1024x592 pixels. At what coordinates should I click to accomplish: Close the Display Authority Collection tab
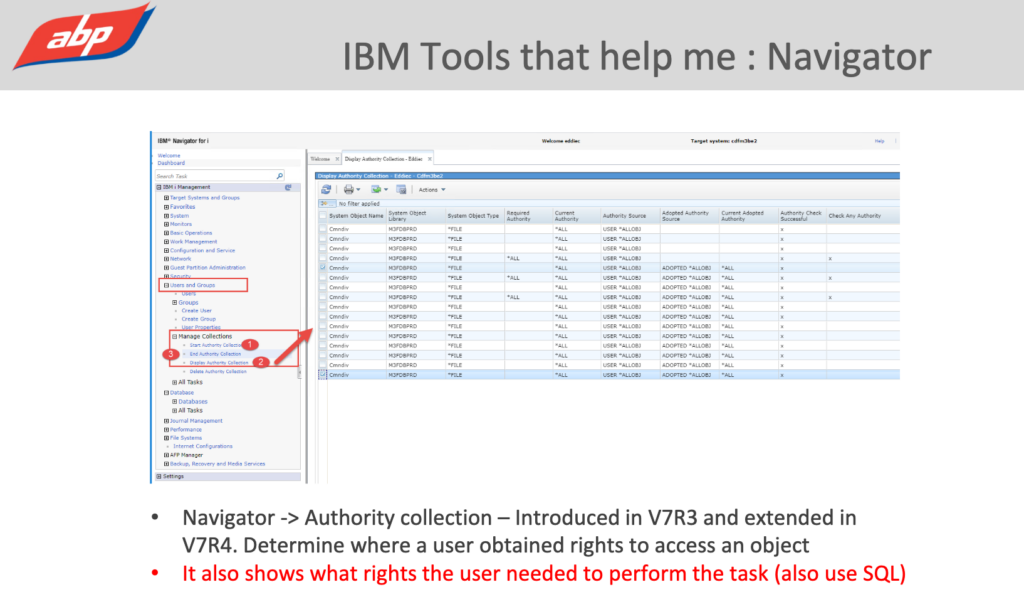click(430, 159)
